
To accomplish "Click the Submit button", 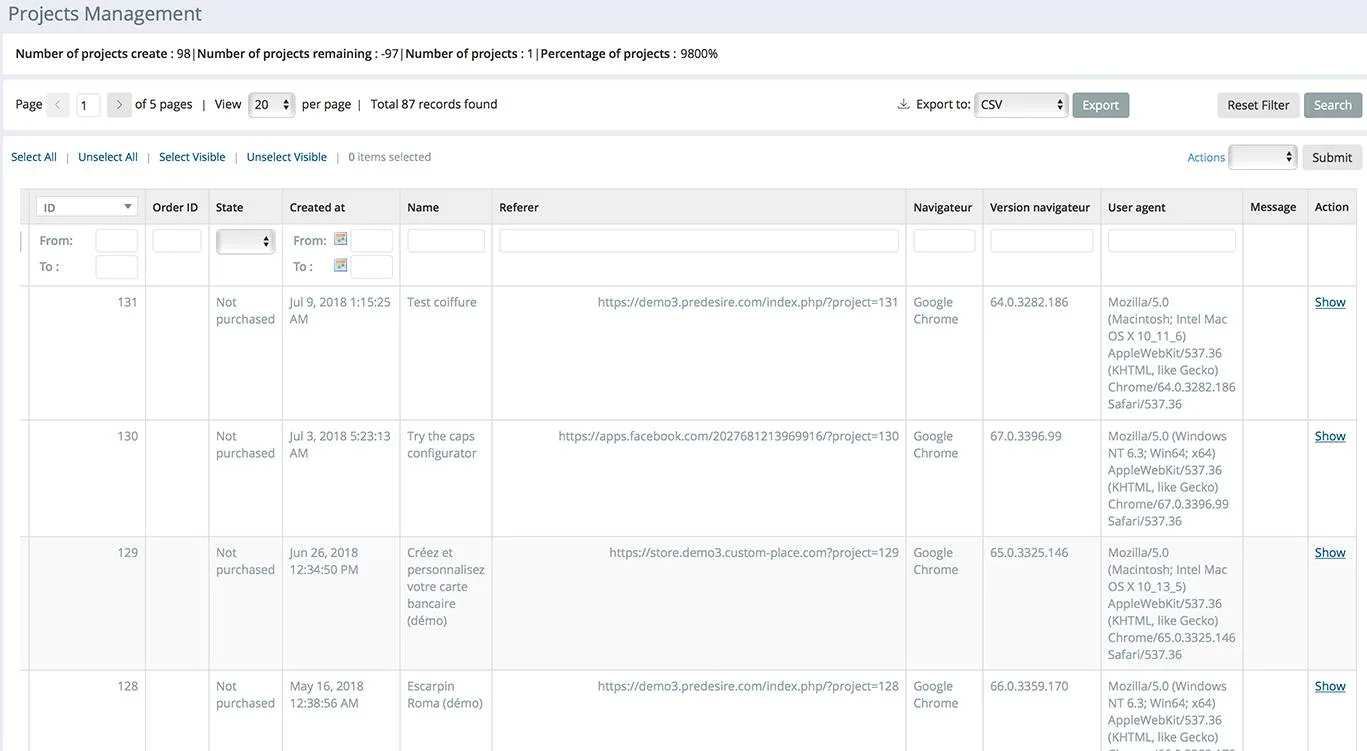I will [1332, 157].
